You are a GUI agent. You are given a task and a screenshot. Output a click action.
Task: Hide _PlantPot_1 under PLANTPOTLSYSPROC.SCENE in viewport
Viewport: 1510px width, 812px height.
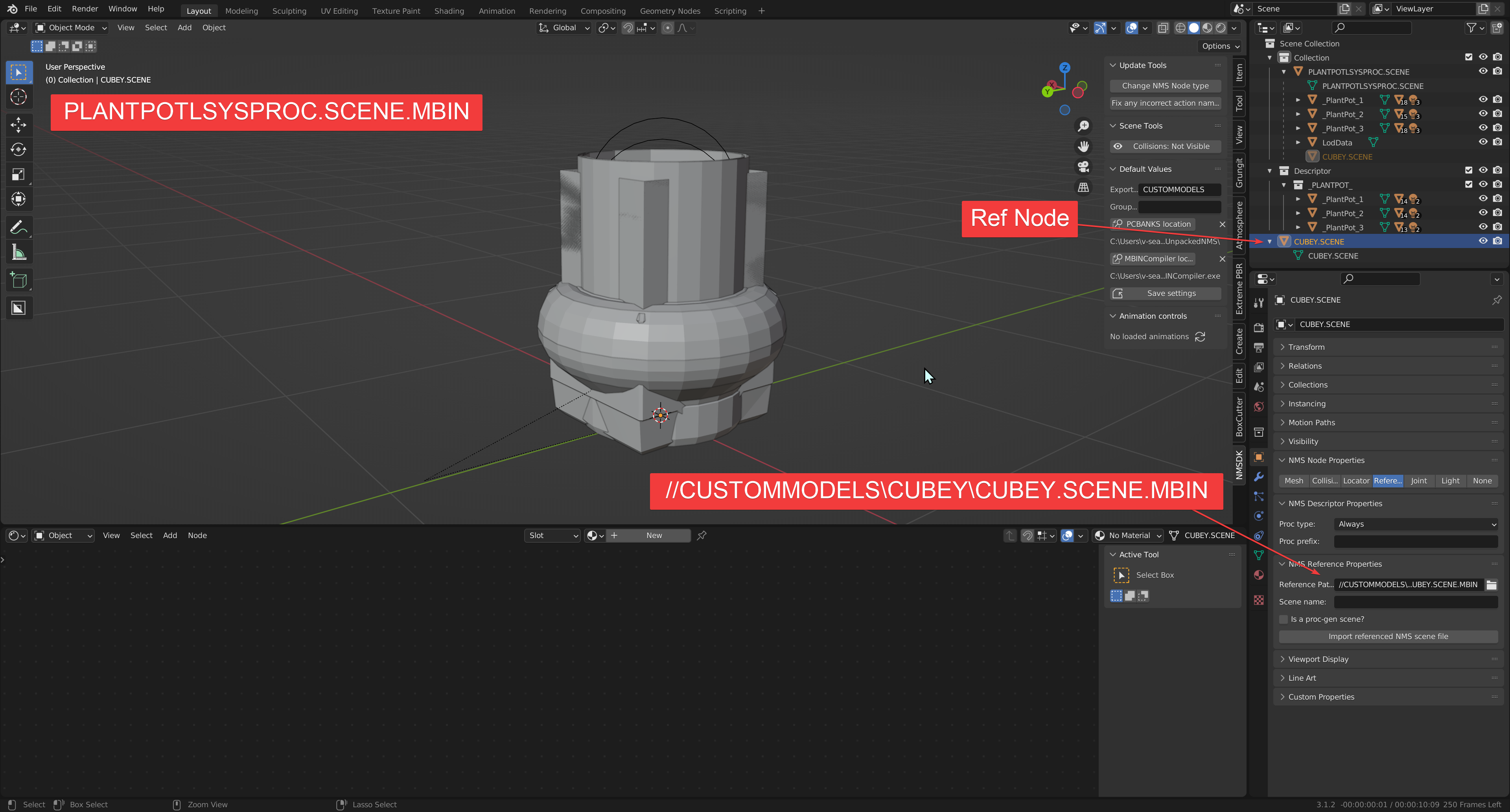point(1482,99)
